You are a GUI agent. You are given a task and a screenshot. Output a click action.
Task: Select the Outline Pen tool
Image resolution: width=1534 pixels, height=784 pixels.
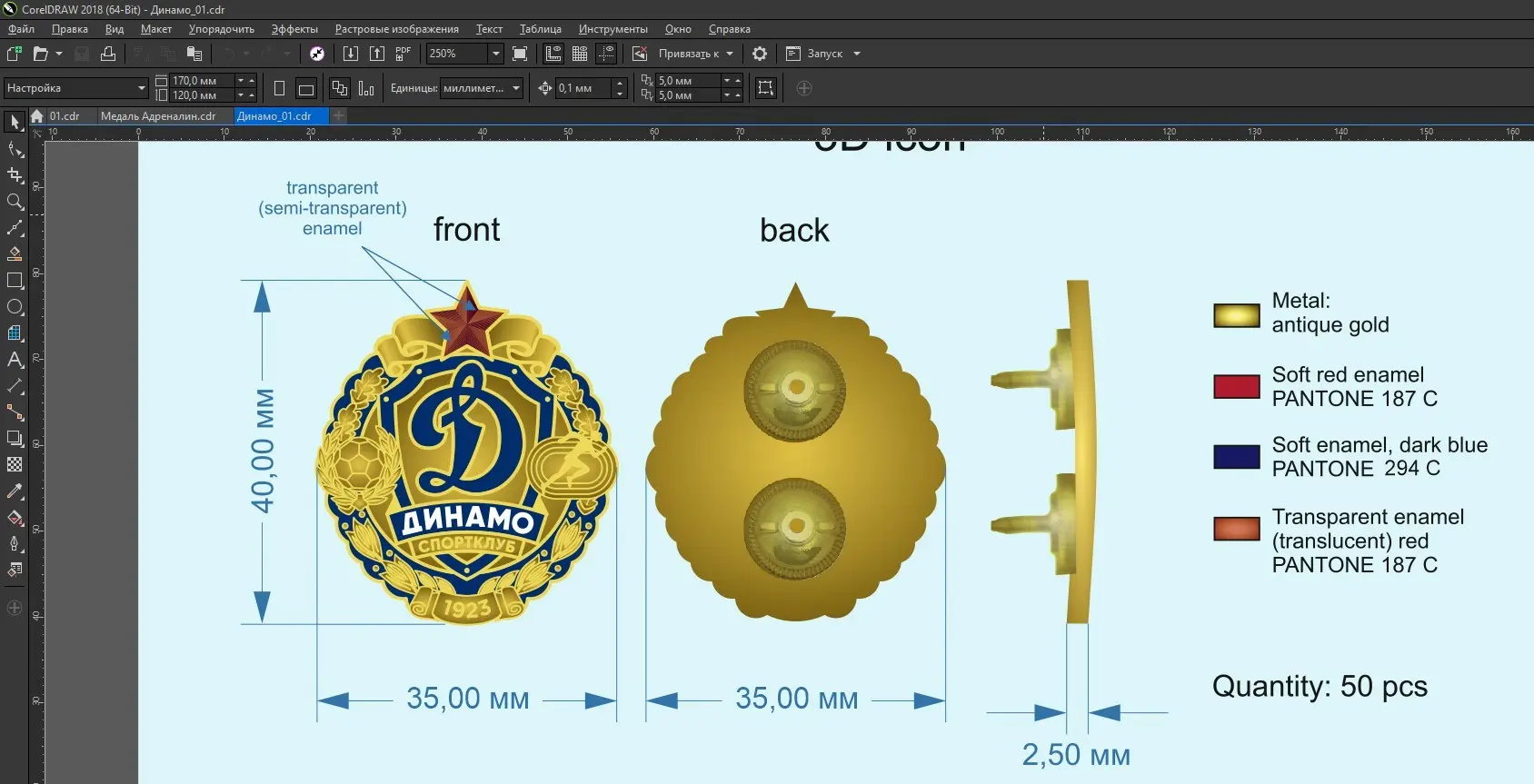pos(15,544)
